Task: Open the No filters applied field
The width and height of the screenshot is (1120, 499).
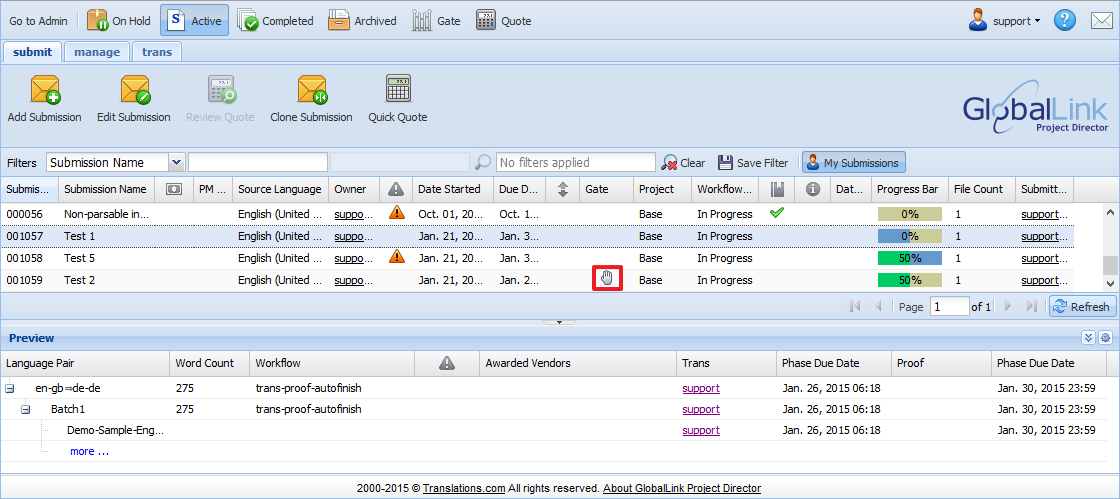Action: [576, 163]
